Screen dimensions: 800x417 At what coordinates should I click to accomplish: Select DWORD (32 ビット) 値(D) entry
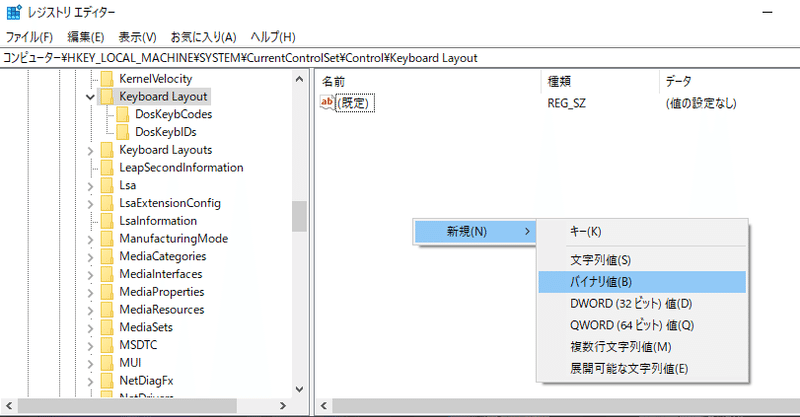pyautogui.click(x=642, y=304)
